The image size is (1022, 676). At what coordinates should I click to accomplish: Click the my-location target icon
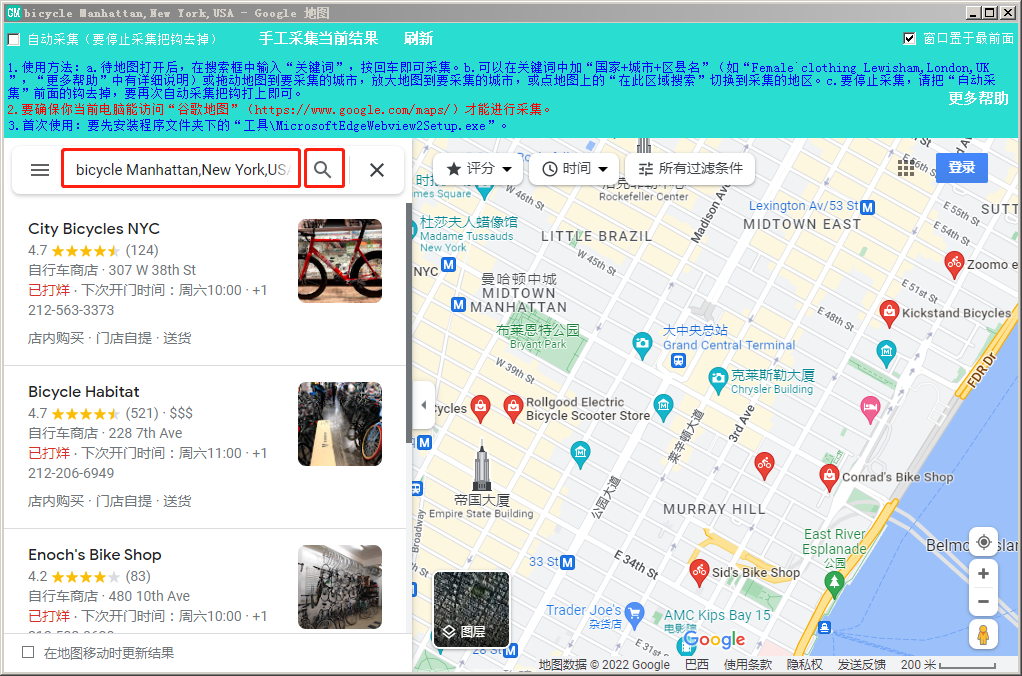click(983, 542)
